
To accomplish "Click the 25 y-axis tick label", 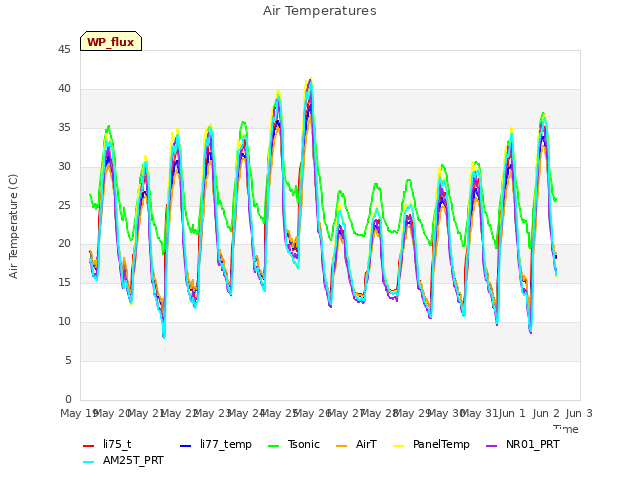I will pyautogui.click(x=64, y=205).
